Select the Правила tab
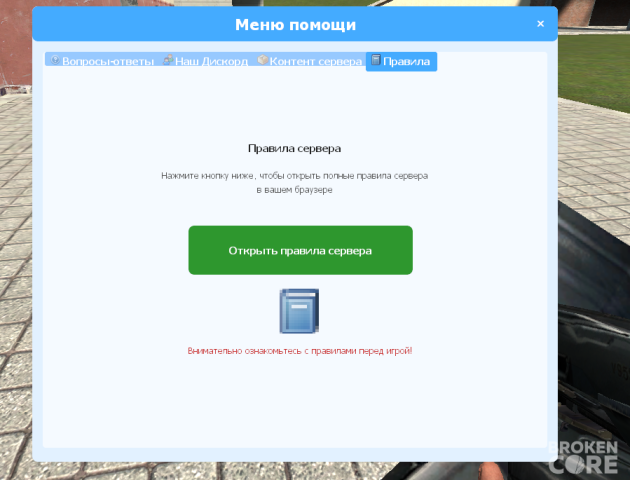This screenshot has height=480, width=630. [401, 61]
